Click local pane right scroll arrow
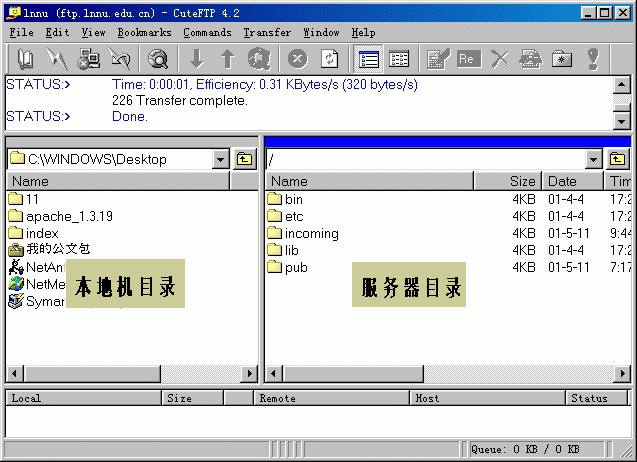The width and height of the screenshot is (637, 462). point(249,374)
